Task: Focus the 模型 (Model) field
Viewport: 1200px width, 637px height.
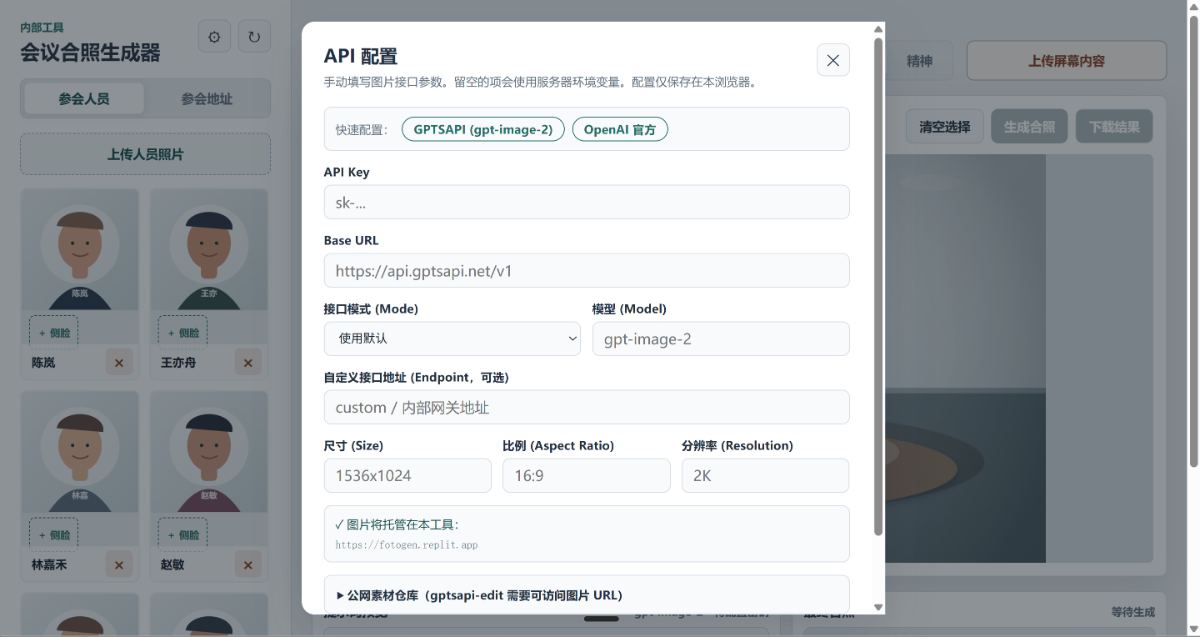Action: coord(721,338)
